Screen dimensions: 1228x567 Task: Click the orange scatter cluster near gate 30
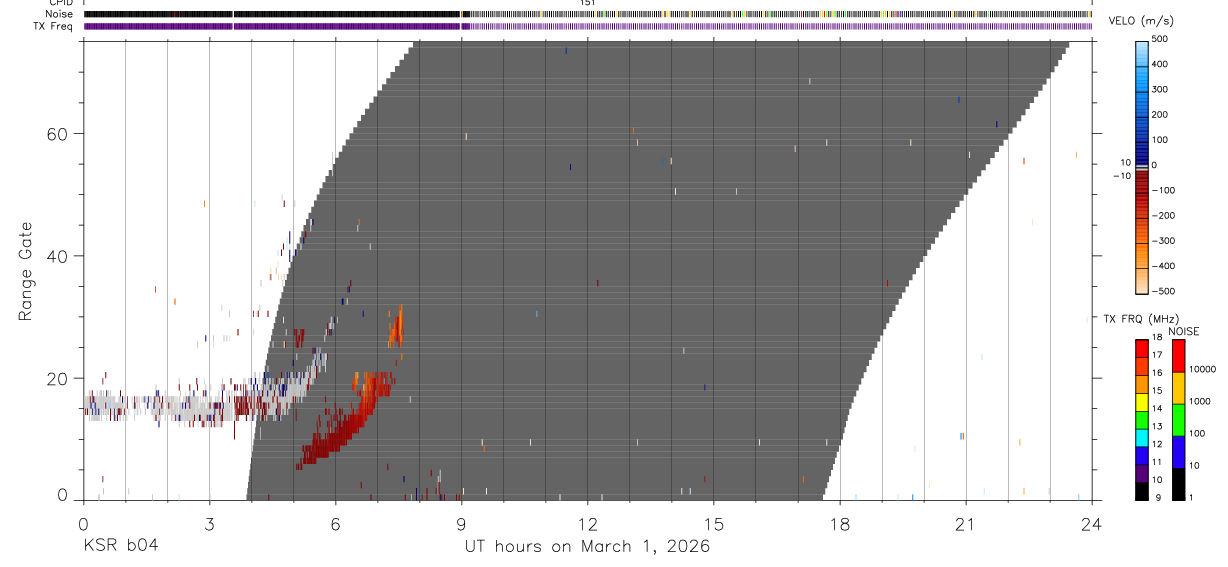click(x=396, y=327)
